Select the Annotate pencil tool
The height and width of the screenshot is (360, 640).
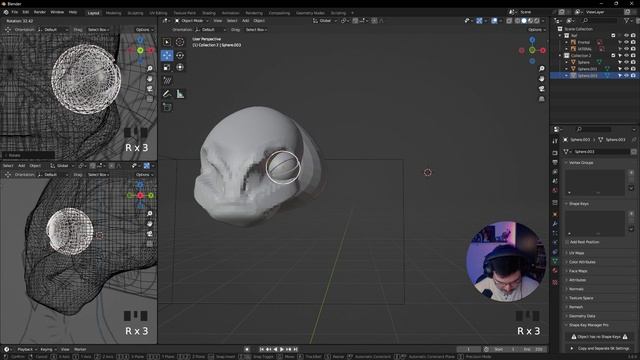[x=167, y=94]
